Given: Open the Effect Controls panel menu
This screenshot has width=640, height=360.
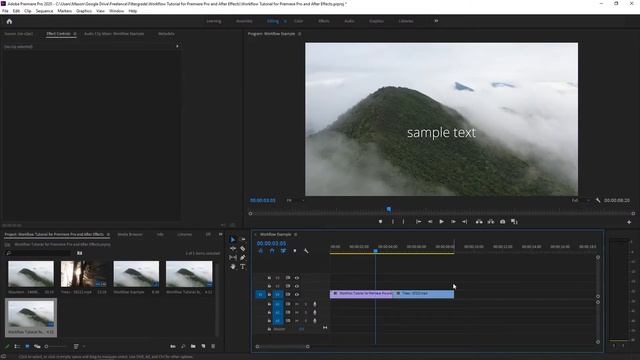Looking at the screenshot, I should point(75,34).
